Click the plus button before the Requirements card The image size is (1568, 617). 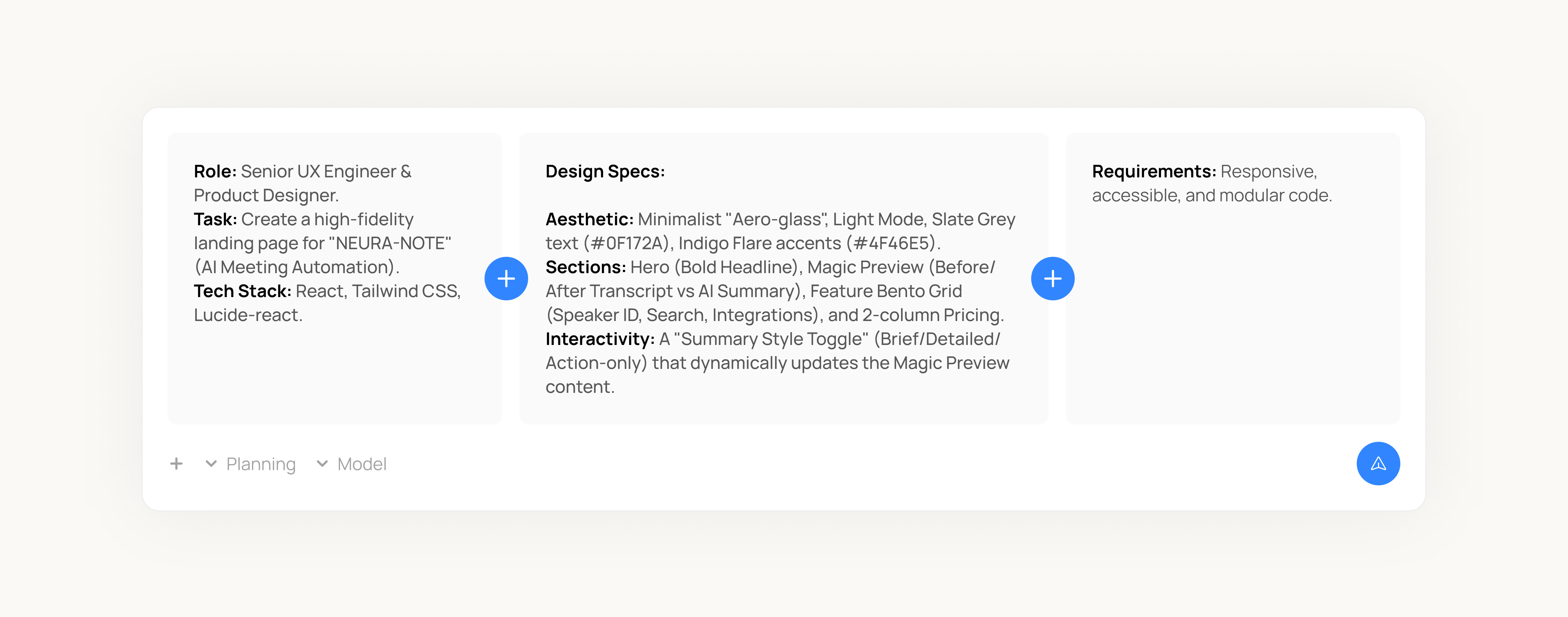click(1052, 279)
